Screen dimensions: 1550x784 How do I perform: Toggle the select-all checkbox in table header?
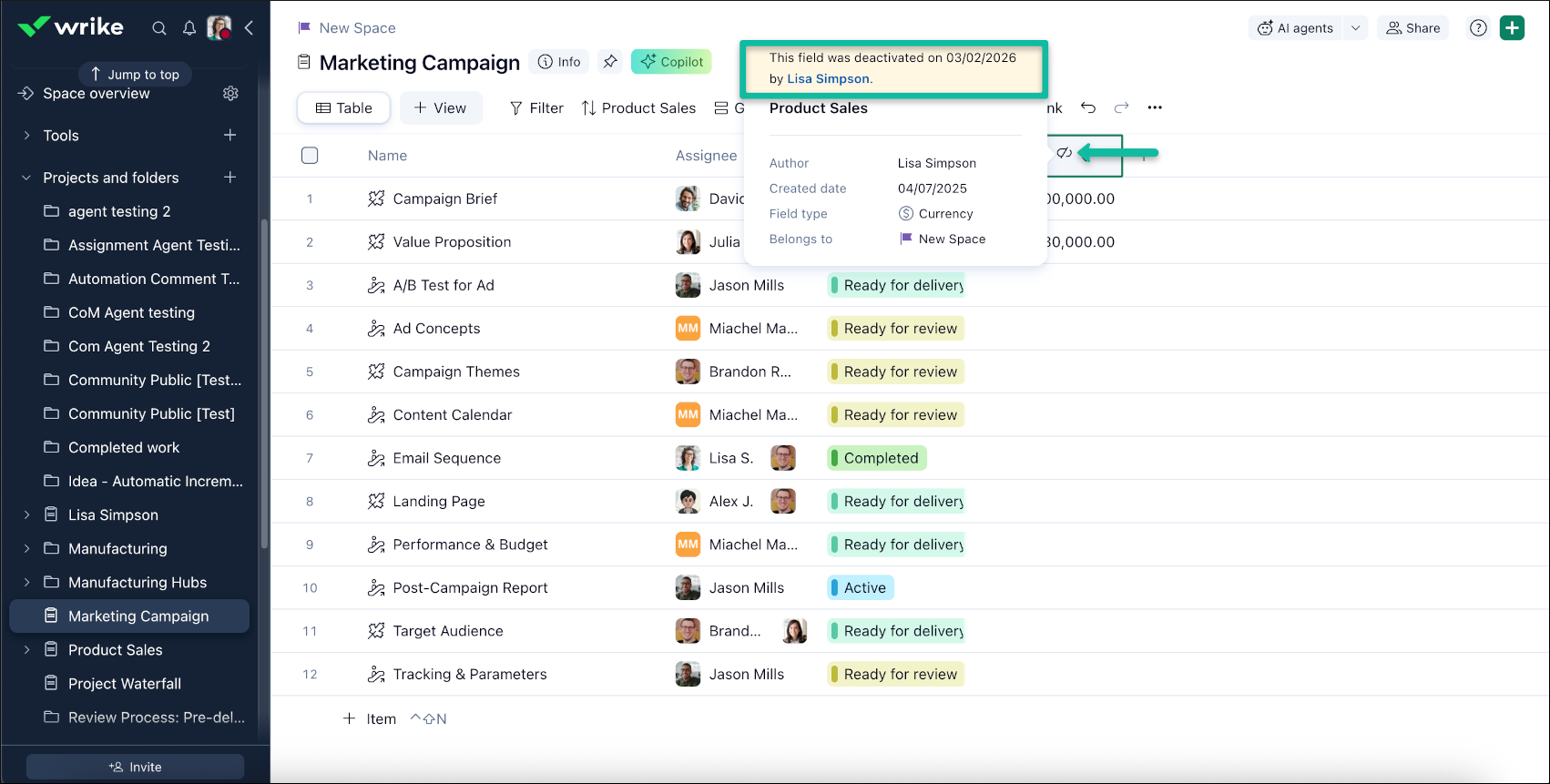[x=310, y=156]
